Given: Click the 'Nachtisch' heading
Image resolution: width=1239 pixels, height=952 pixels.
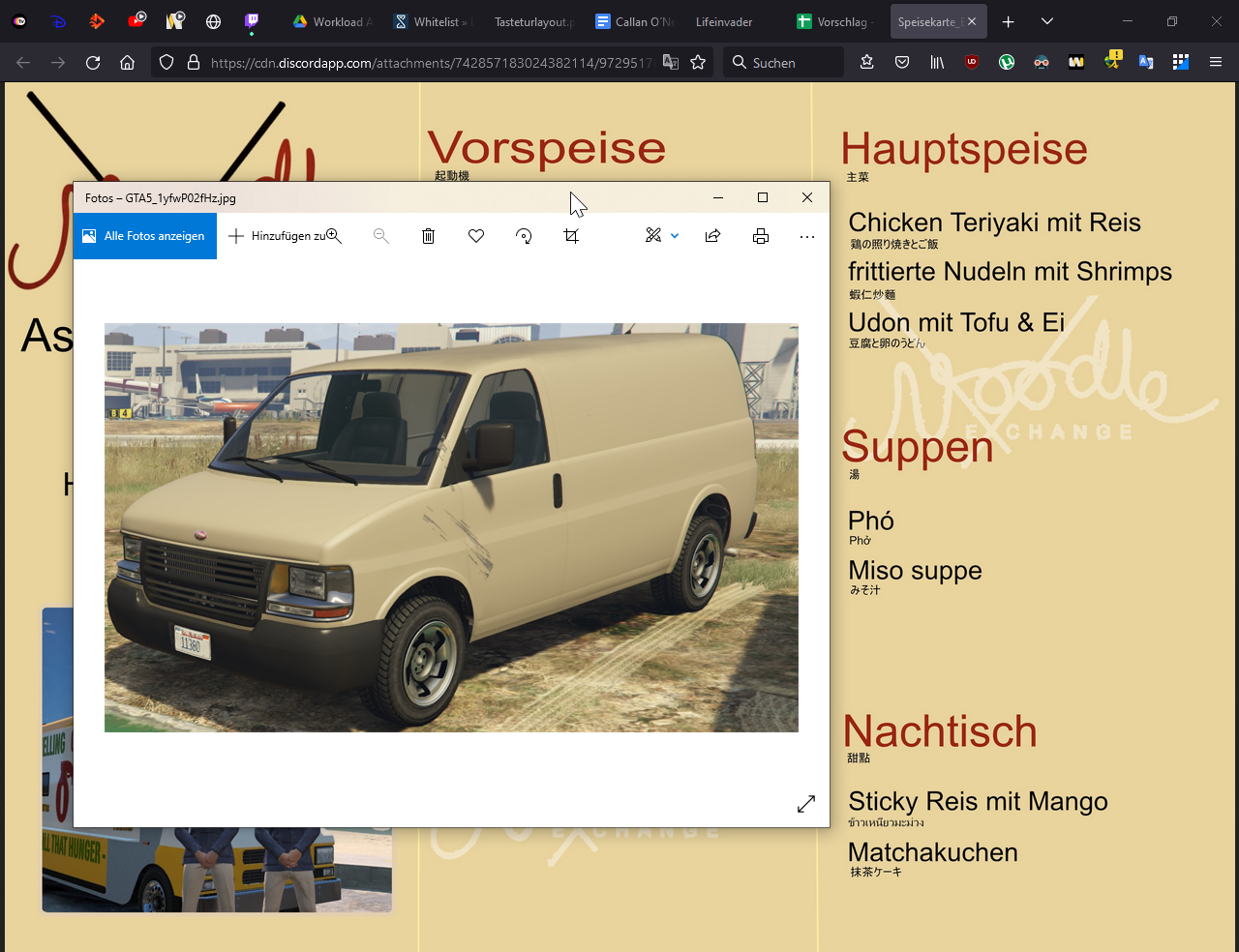Looking at the screenshot, I should [940, 732].
